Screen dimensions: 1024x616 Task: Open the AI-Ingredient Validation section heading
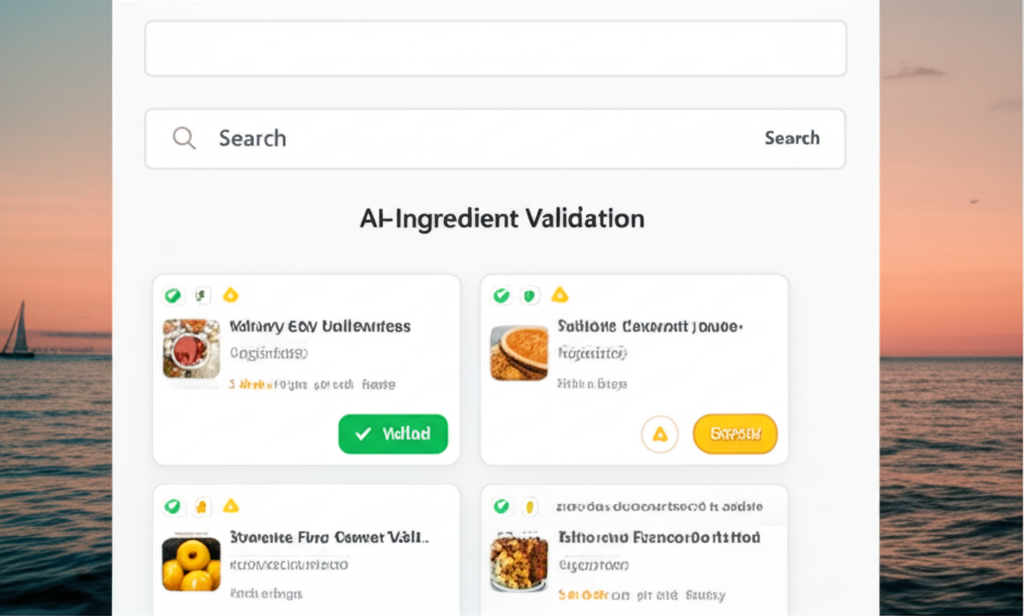(x=503, y=218)
